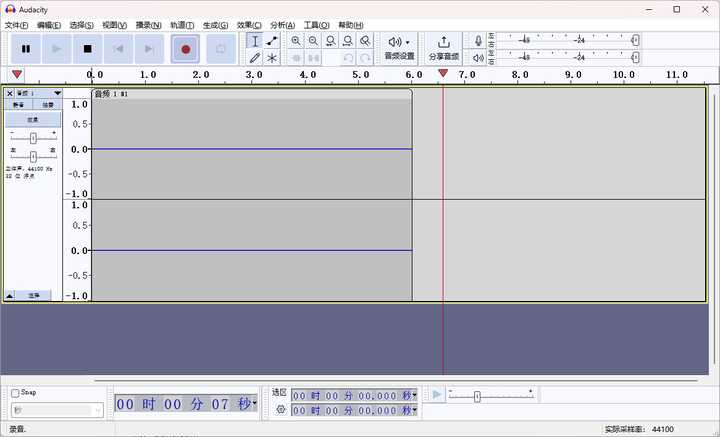Screen dimensions: 720x437
Task: Click the selection settings gear icon
Action: [x=281, y=409]
